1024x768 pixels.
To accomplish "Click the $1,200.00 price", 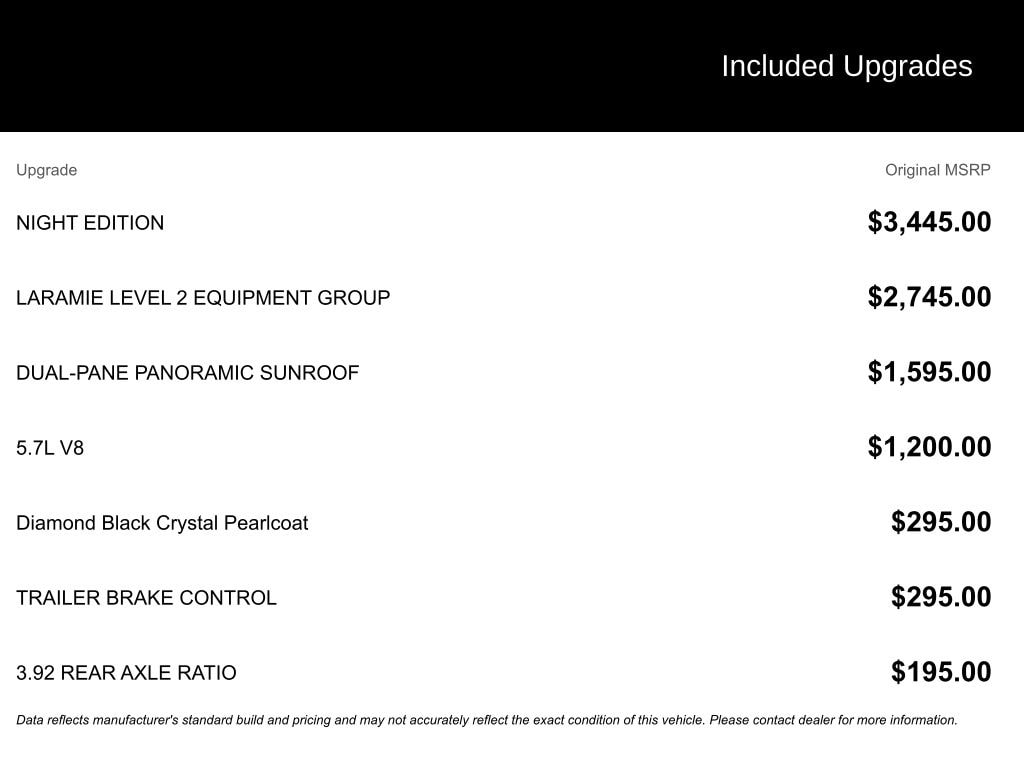I will tap(929, 447).
